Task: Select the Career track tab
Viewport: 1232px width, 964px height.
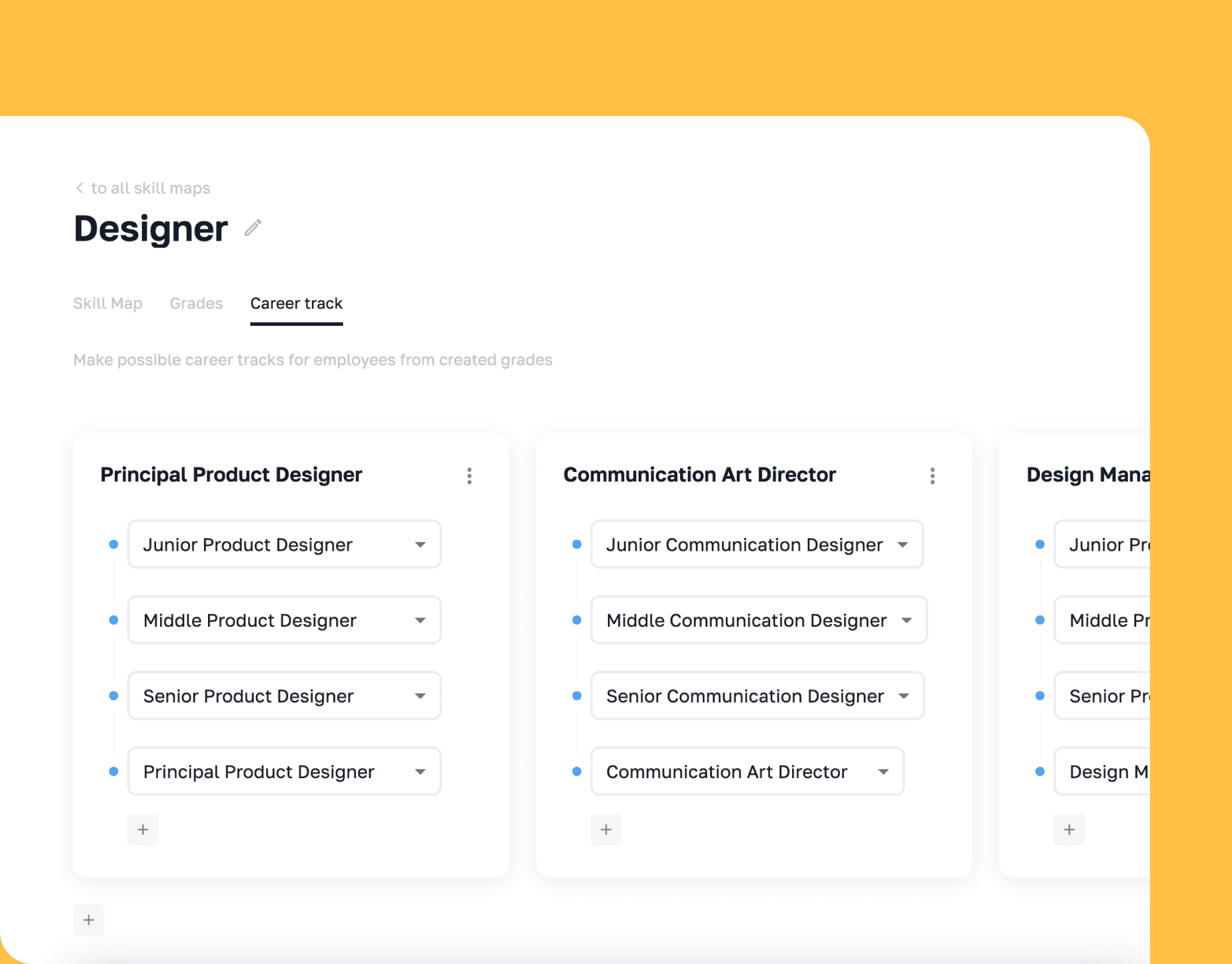Action: pyautogui.click(x=296, y=303)
